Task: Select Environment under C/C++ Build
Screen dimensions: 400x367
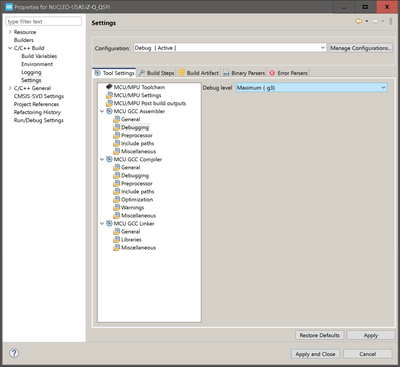Action: pos(37,64)
